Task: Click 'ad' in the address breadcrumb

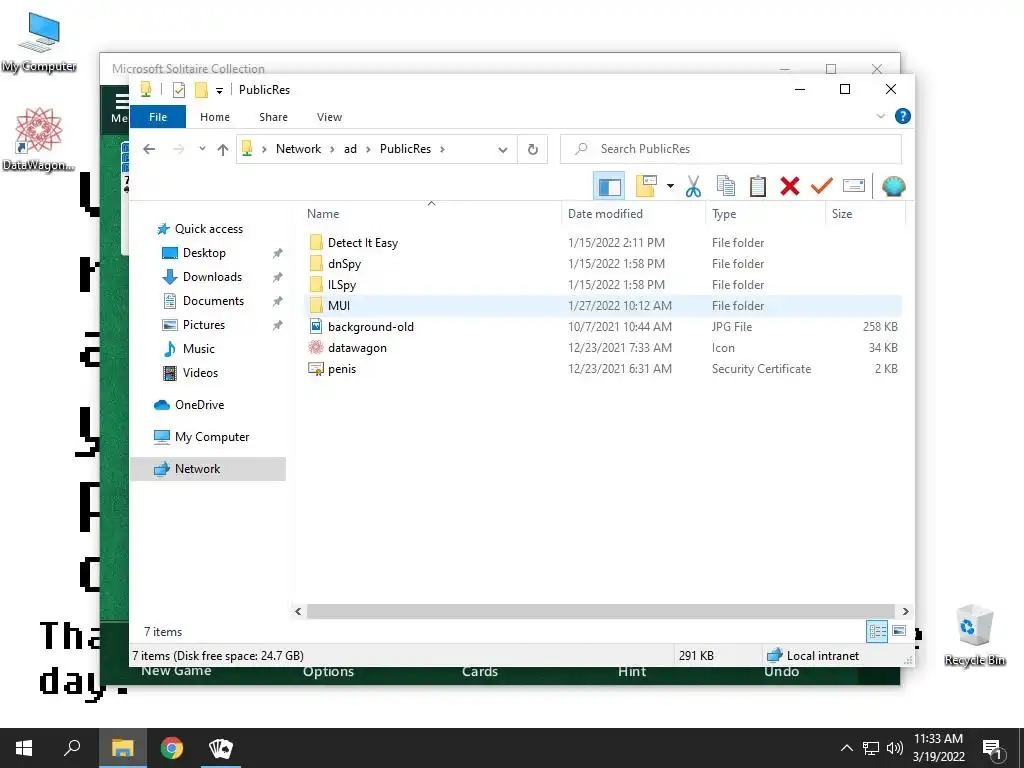Action: pyautogui.click(x=350, y=149)
